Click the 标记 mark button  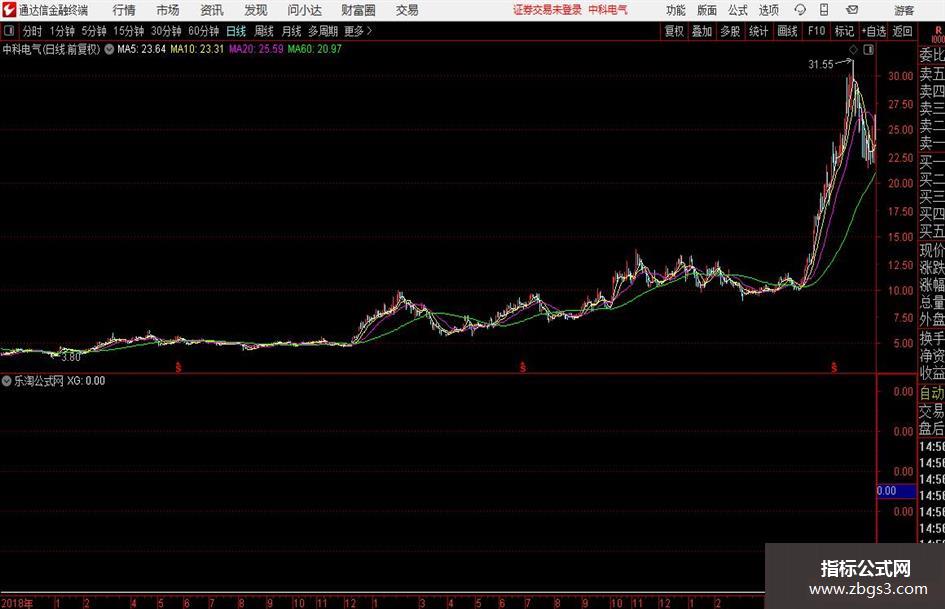844,31
